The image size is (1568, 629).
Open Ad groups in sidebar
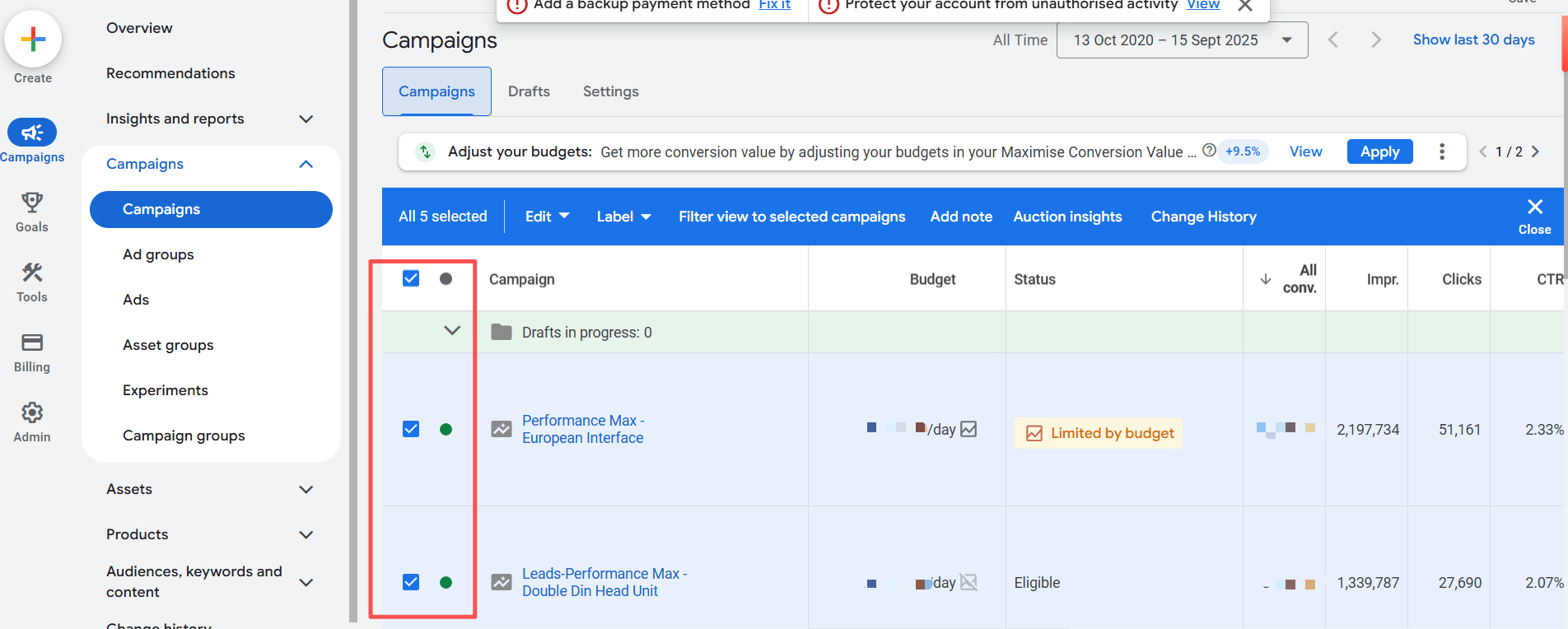(x=158, y=254)
